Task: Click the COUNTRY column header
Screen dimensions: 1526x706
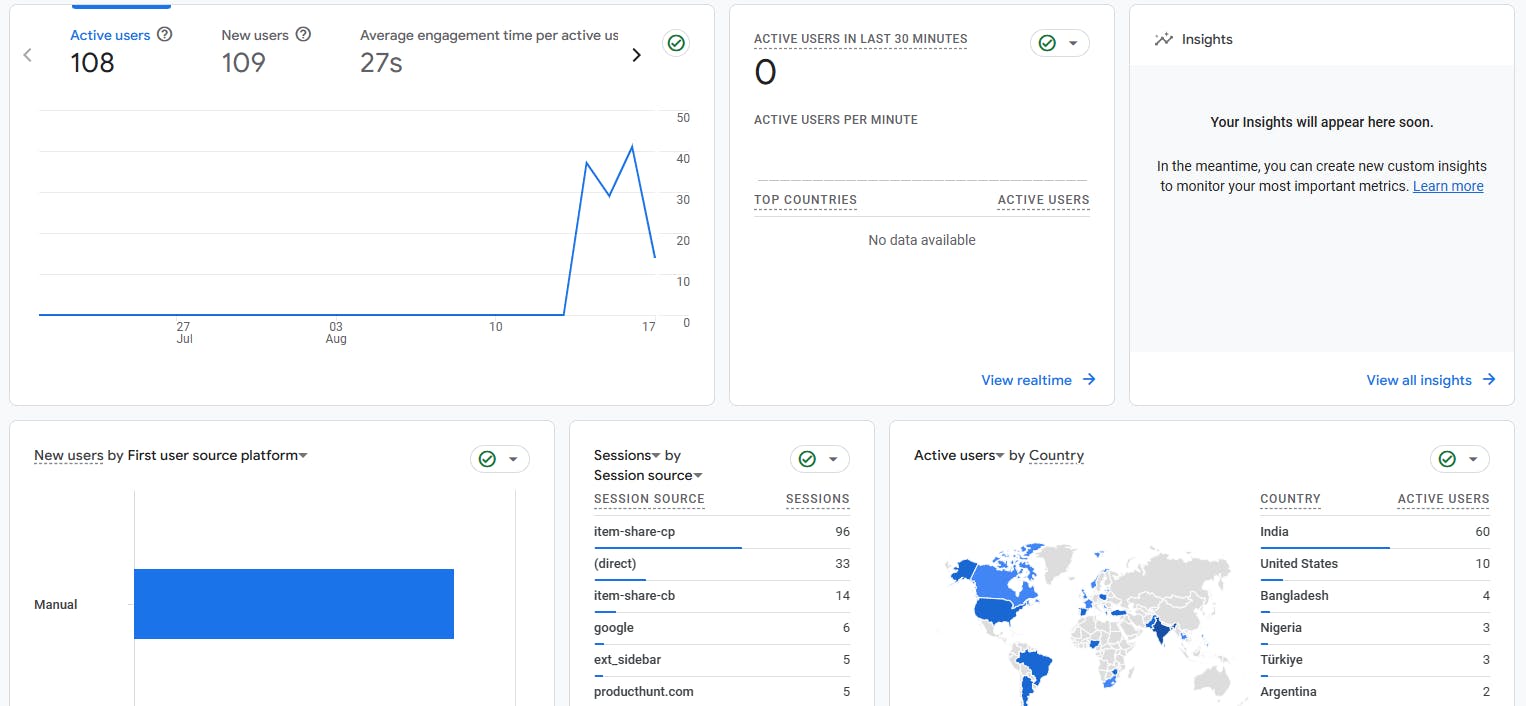Action: (x=1290, y=499)
